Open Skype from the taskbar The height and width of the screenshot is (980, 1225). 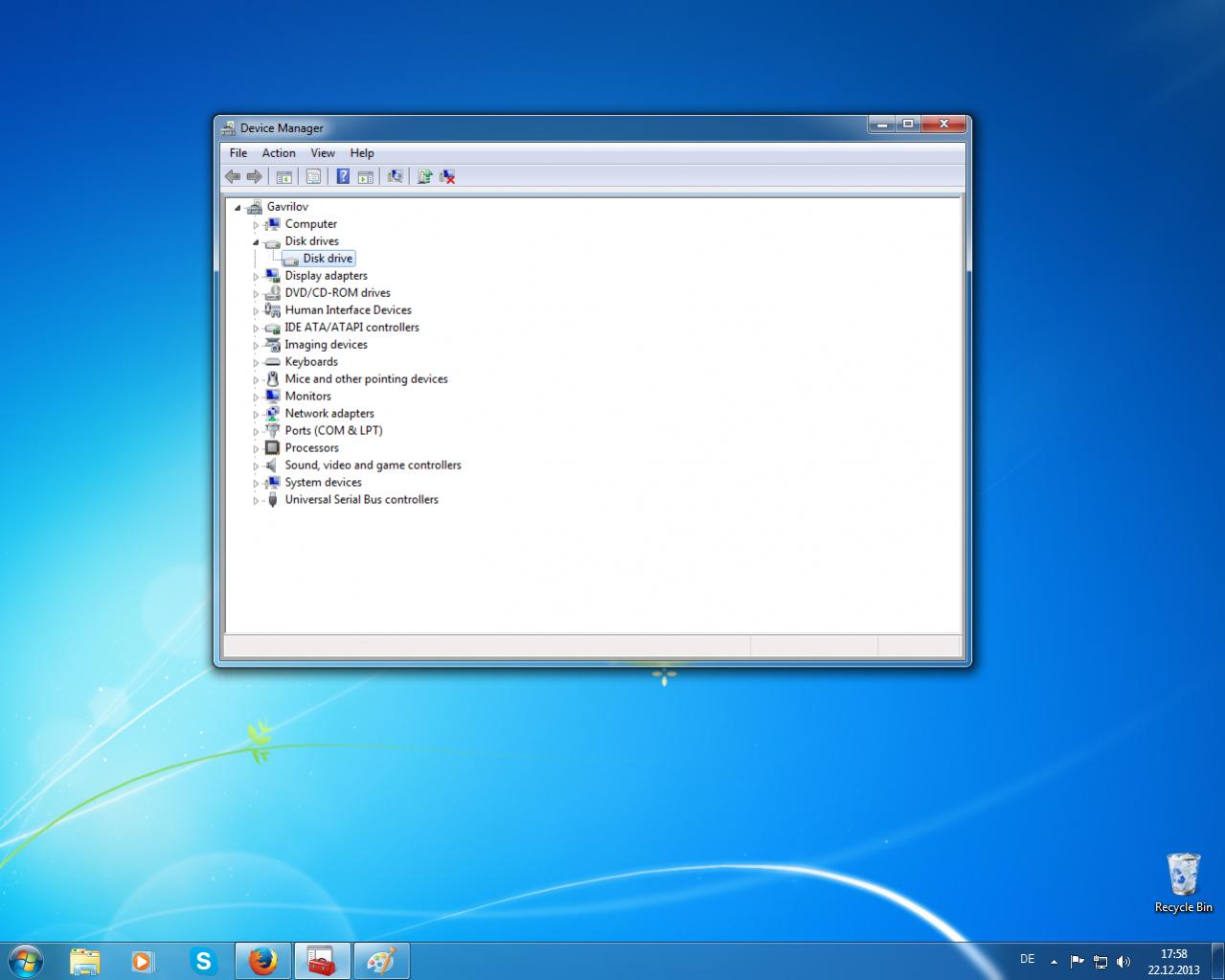coord(202,961)
